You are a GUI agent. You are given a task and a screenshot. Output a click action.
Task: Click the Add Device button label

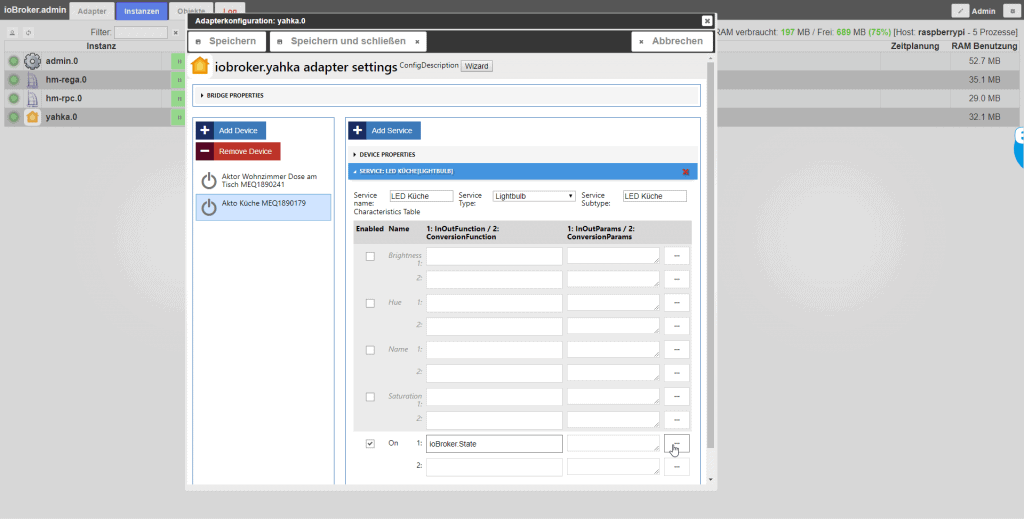(238, 131)
